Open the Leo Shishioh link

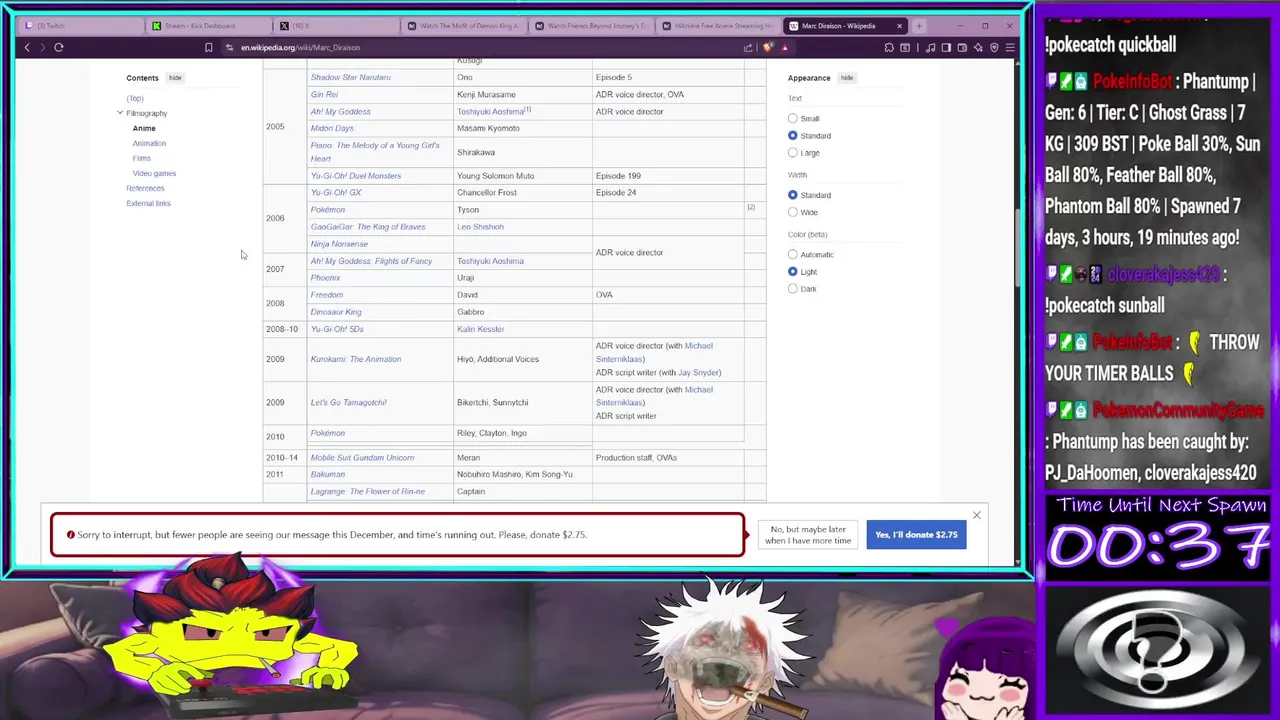(480, 226)
